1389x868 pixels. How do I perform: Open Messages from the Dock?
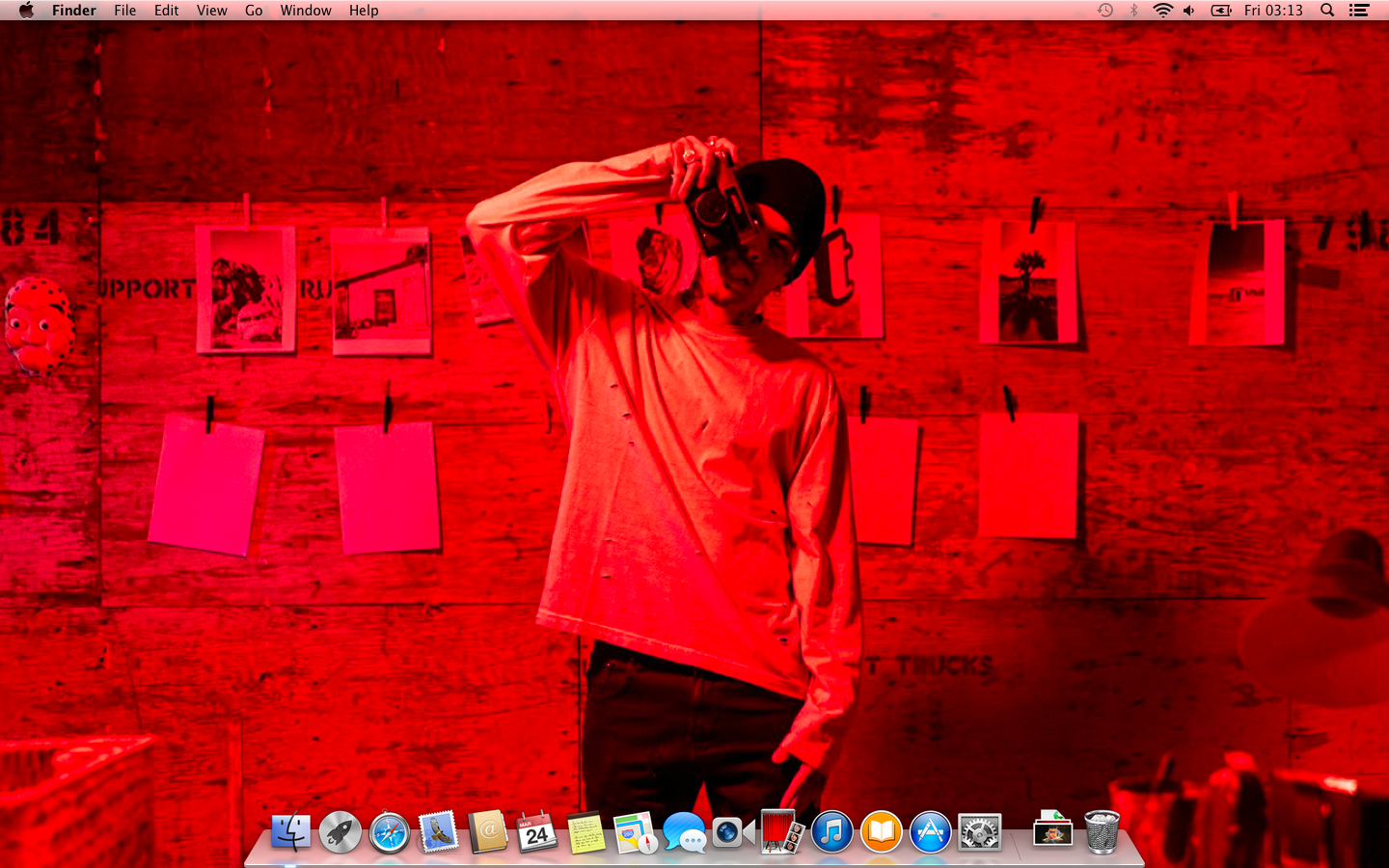click(684, 831)
